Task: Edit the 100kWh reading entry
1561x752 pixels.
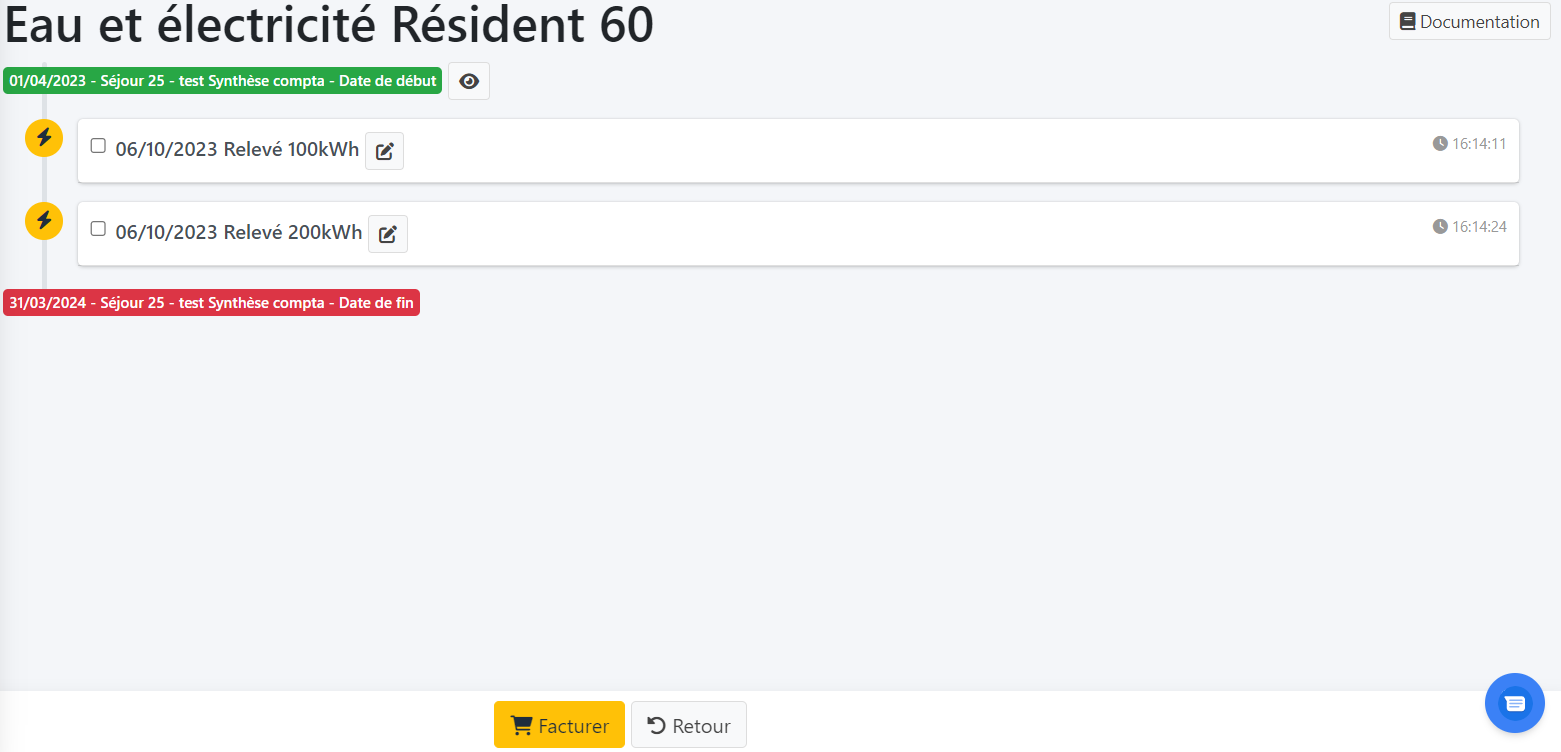Action: [x=384, y=151]
